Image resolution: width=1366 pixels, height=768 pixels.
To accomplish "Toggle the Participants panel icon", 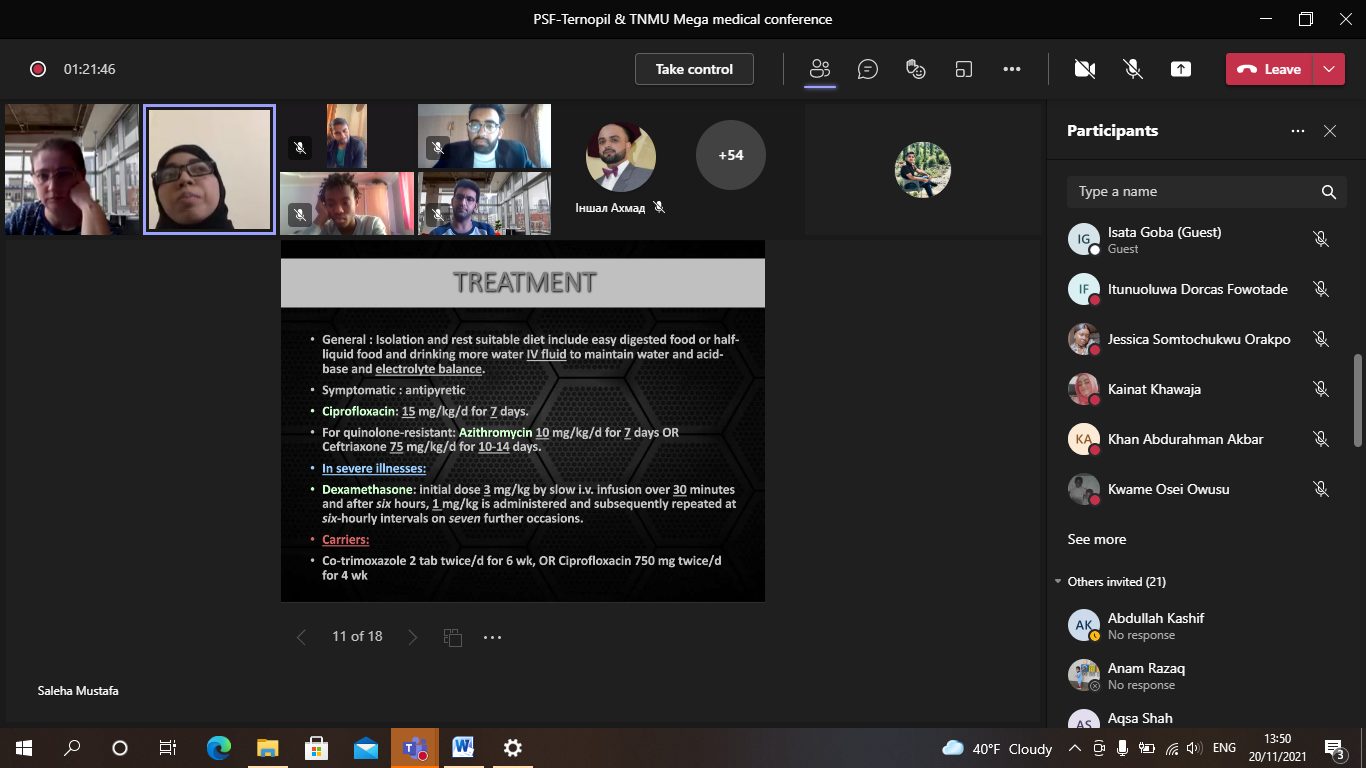I will (x=820, y=69).
